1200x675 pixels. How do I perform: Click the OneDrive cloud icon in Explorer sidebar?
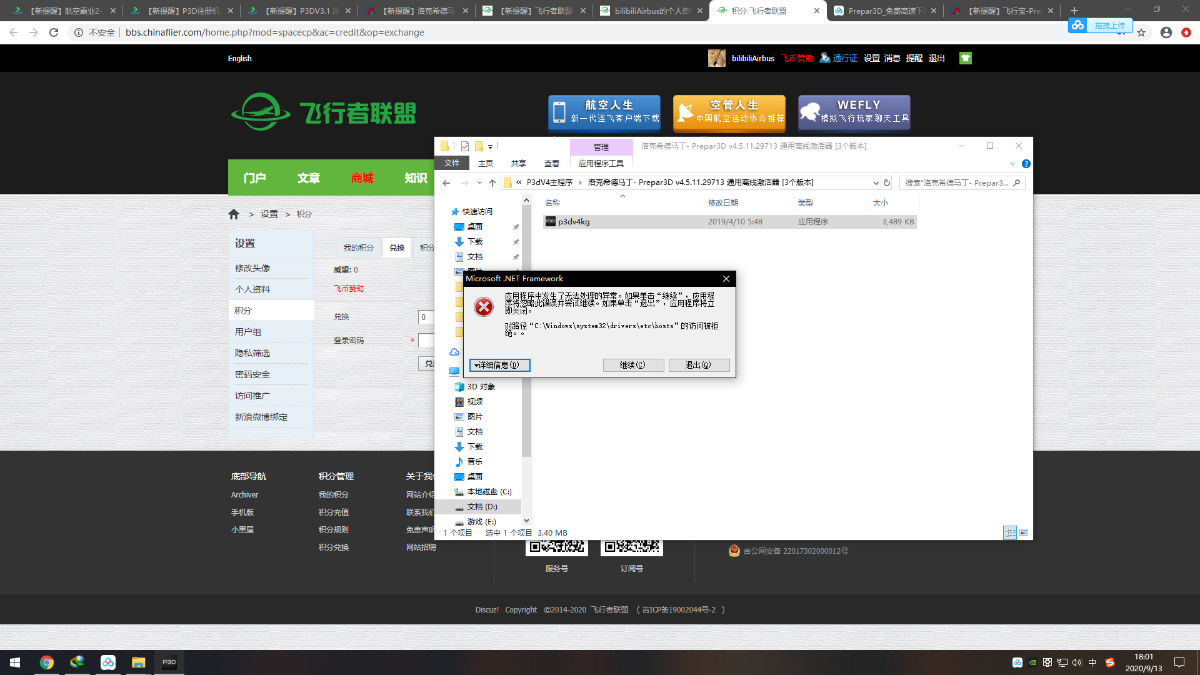click(456, 352)
